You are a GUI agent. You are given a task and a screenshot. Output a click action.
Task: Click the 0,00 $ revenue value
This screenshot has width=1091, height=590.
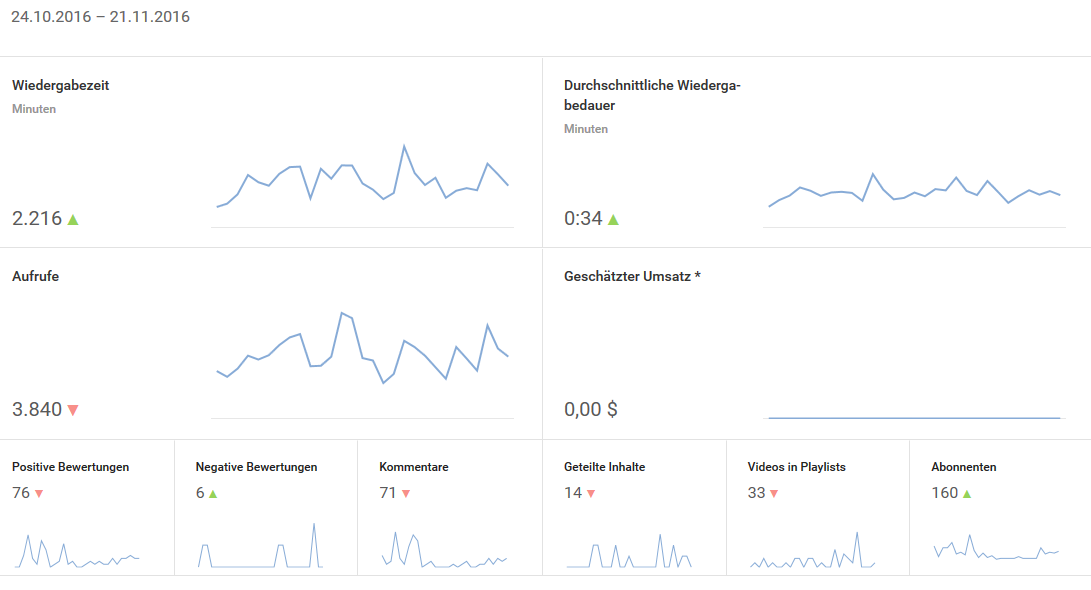pyautogui.click(x=591, y=410)
